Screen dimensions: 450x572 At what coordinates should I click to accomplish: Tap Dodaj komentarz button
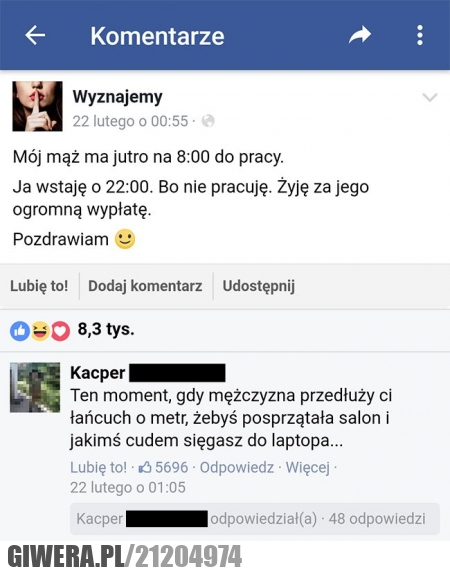[145, 286]
